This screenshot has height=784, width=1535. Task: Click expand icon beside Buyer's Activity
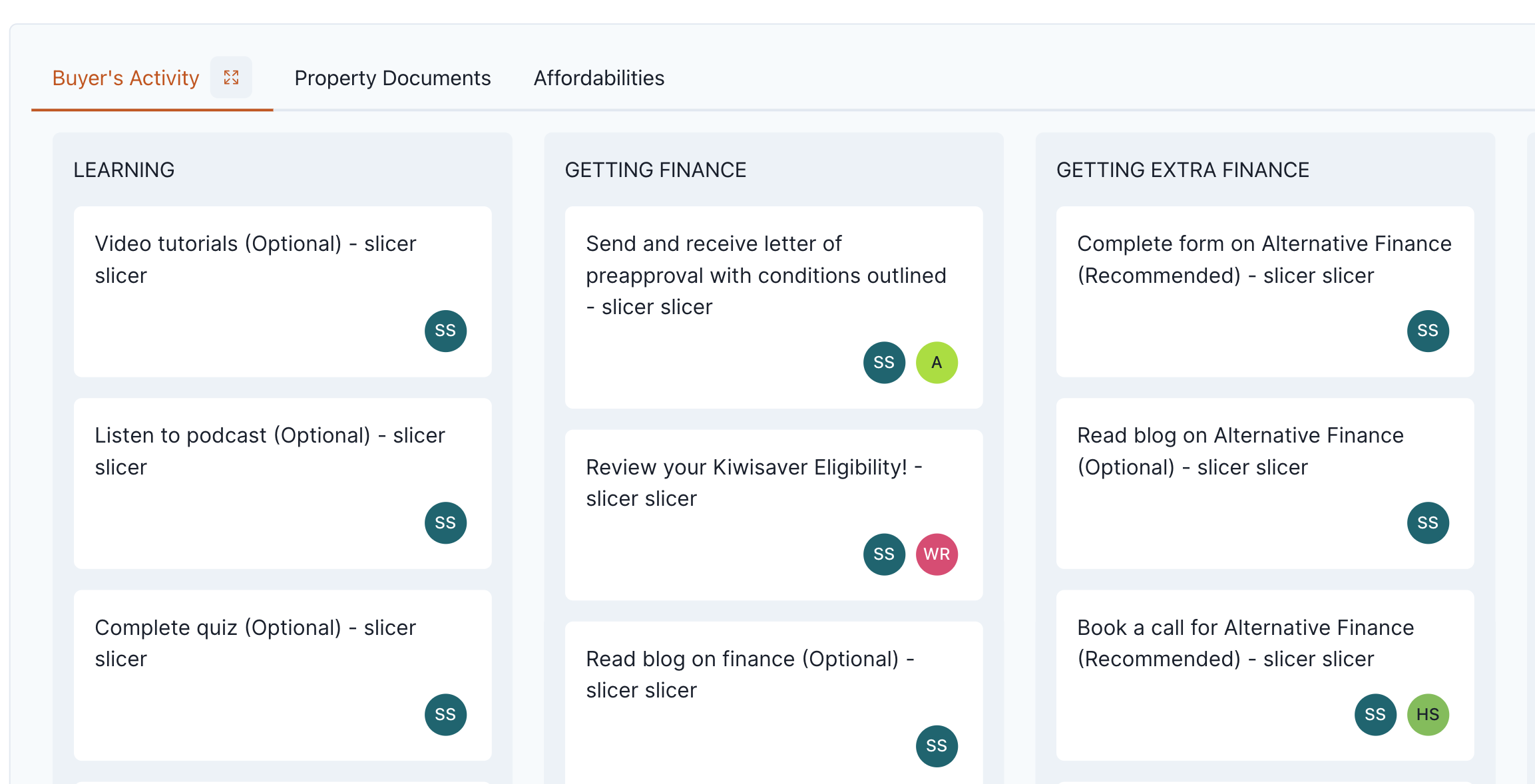coord(231,78)
